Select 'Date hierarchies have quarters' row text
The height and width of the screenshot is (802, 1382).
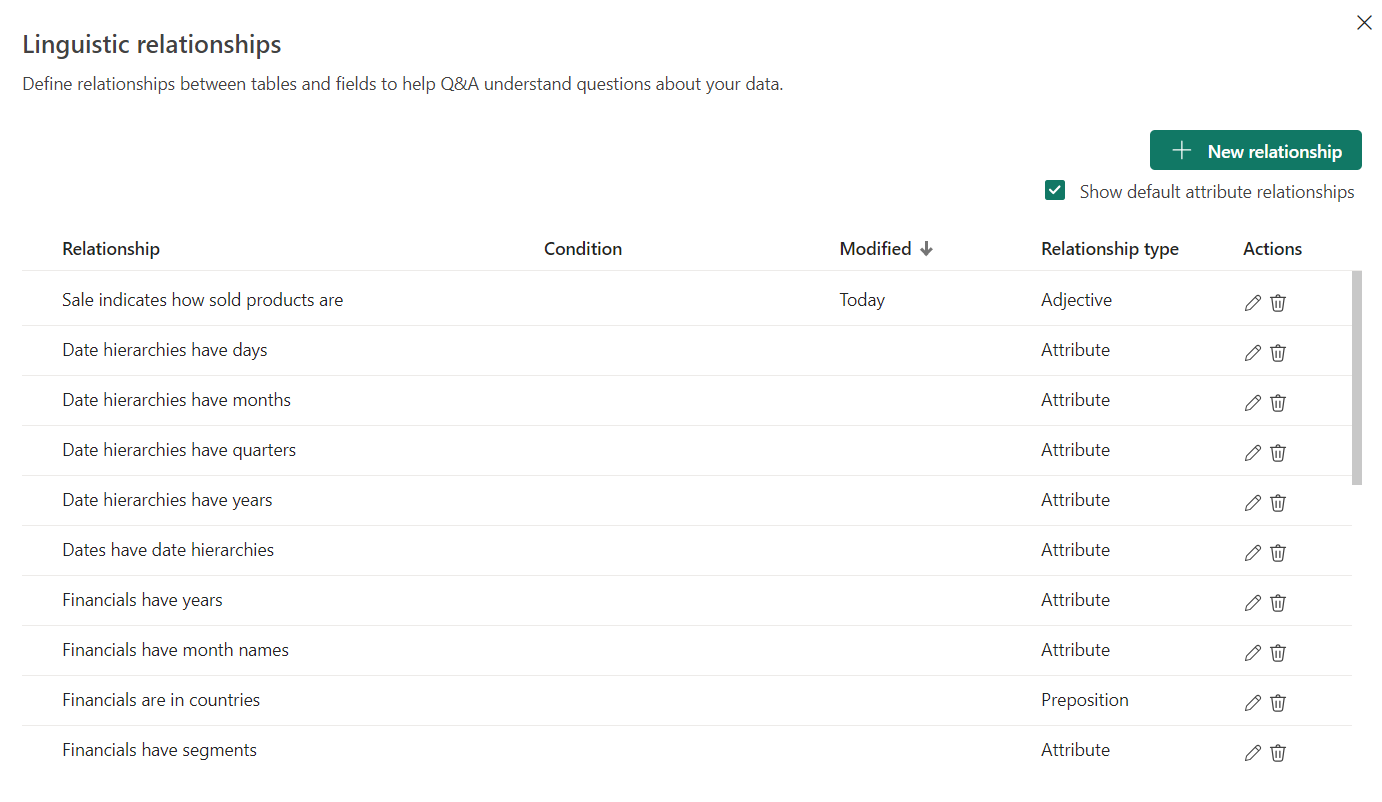[x=179, y=450]
